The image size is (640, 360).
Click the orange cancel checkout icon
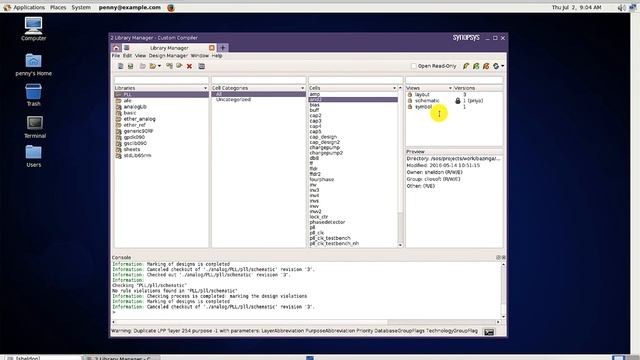coord(486,66)
